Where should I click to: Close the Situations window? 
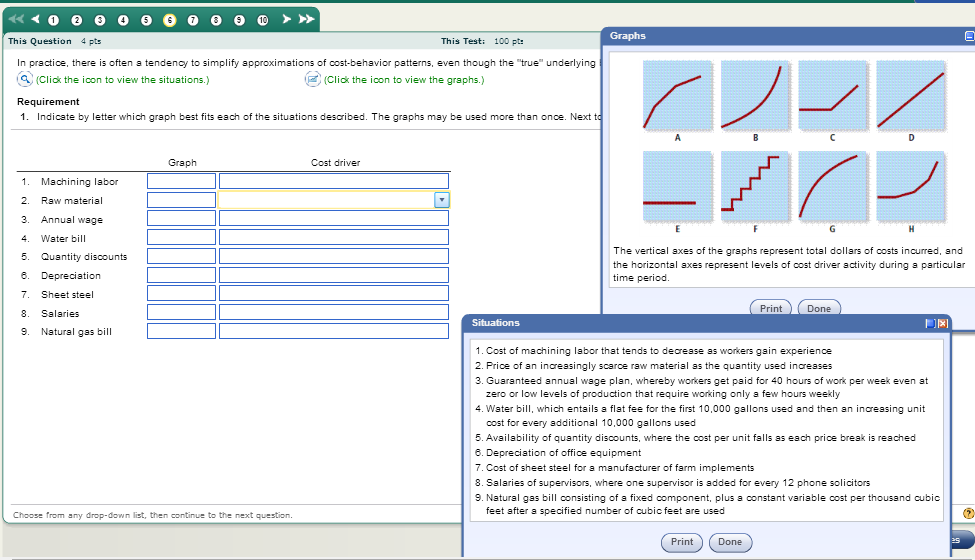pos(943,323)
